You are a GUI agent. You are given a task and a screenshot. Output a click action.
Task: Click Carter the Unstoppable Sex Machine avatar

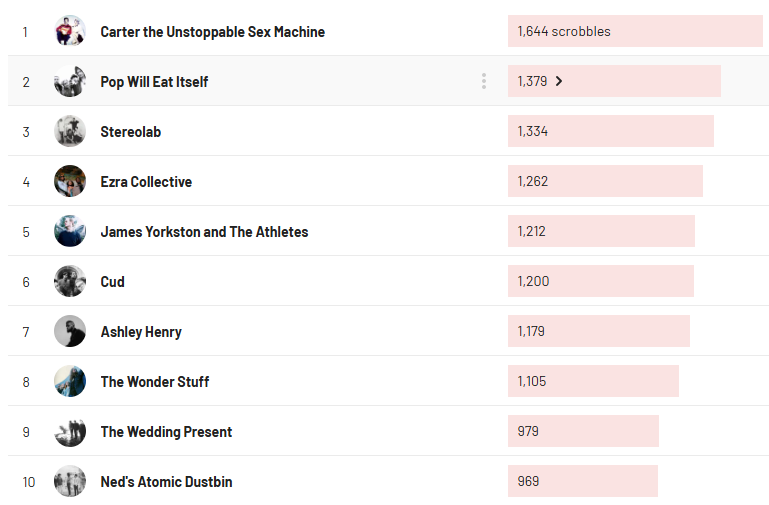point(70,31)
